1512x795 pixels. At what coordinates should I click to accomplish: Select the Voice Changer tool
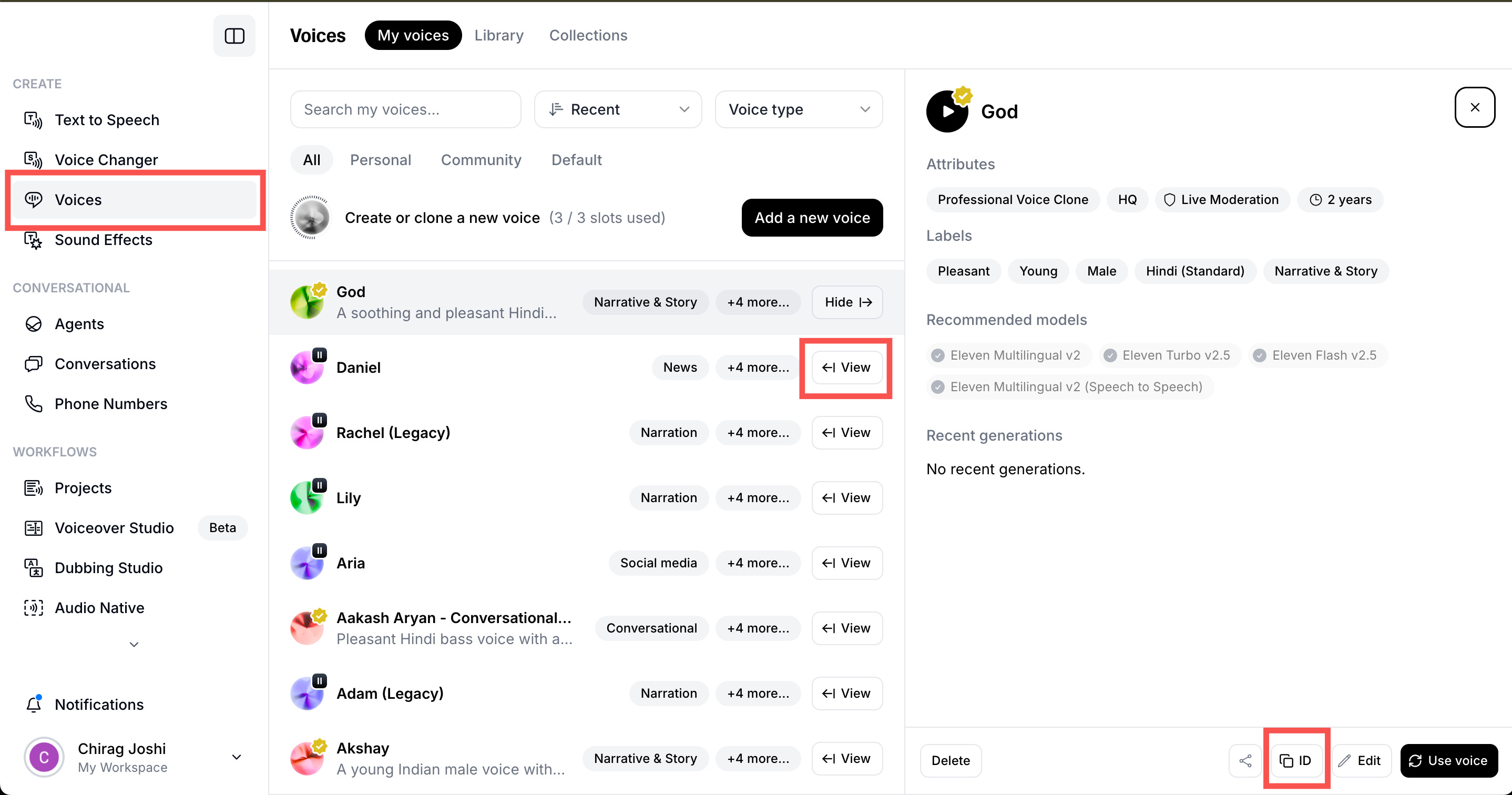click(x=106, y=159)
